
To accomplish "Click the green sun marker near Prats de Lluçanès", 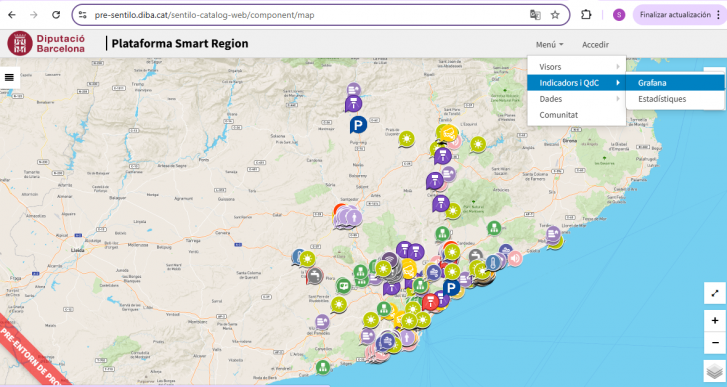I will tap(407, 139).
